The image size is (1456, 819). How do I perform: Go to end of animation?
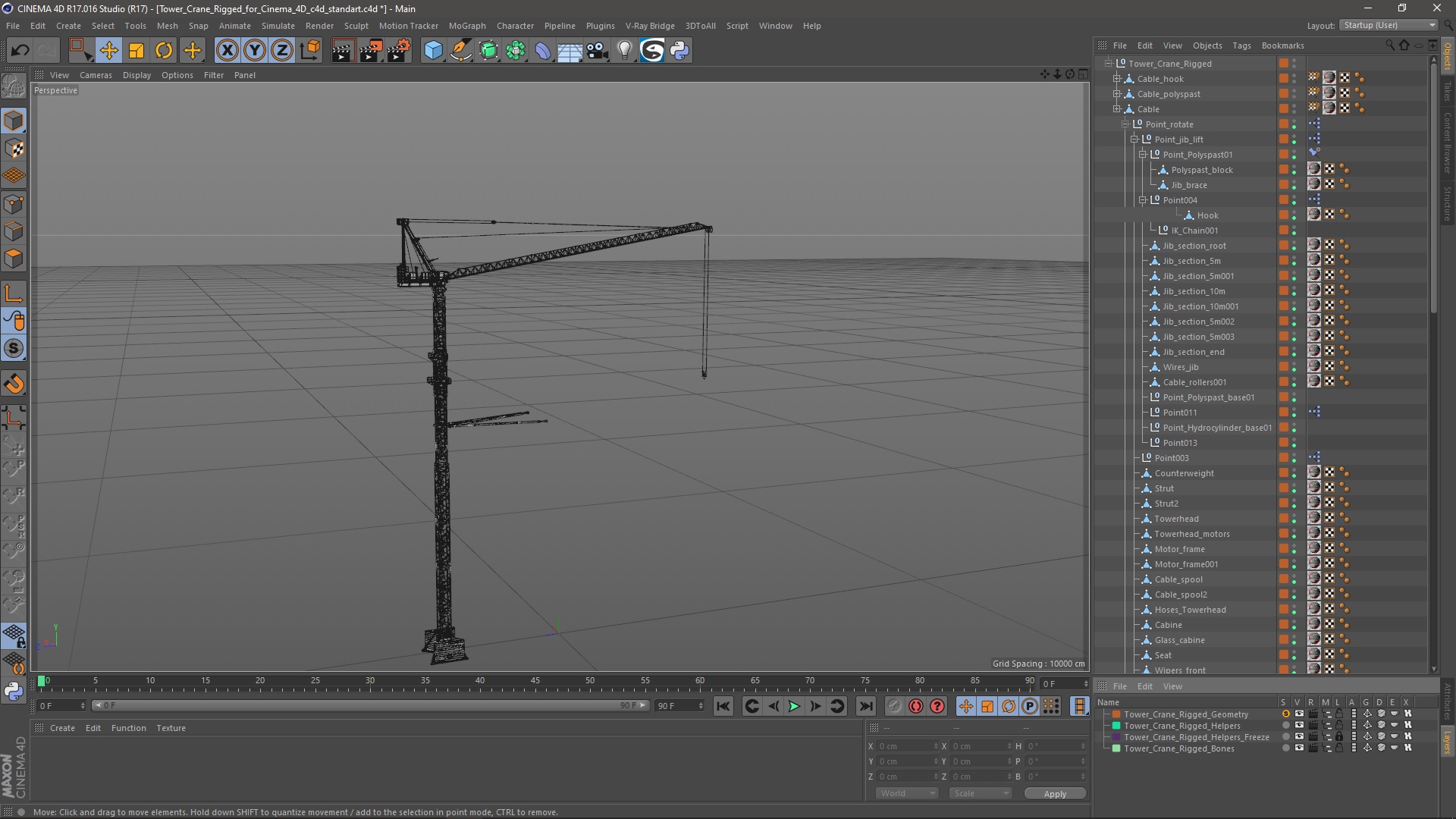(x=865, y=706)
